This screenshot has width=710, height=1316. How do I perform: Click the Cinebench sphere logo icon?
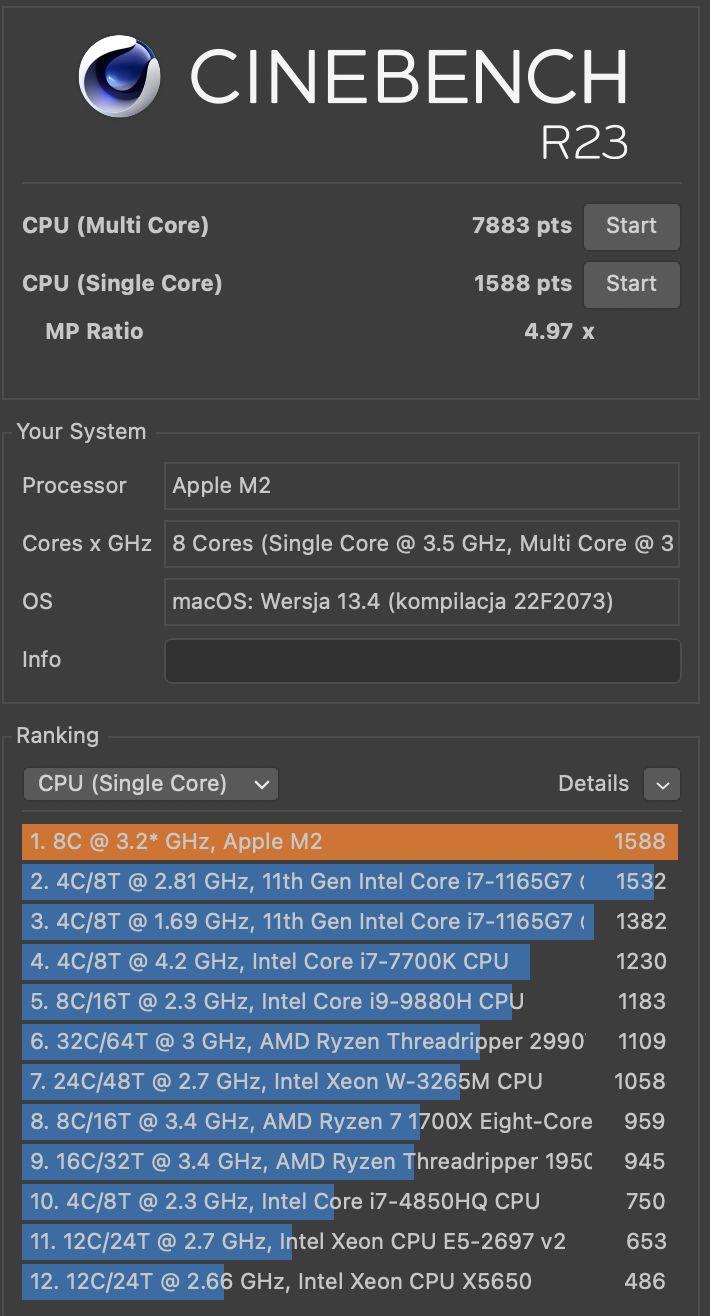[120, 76]
